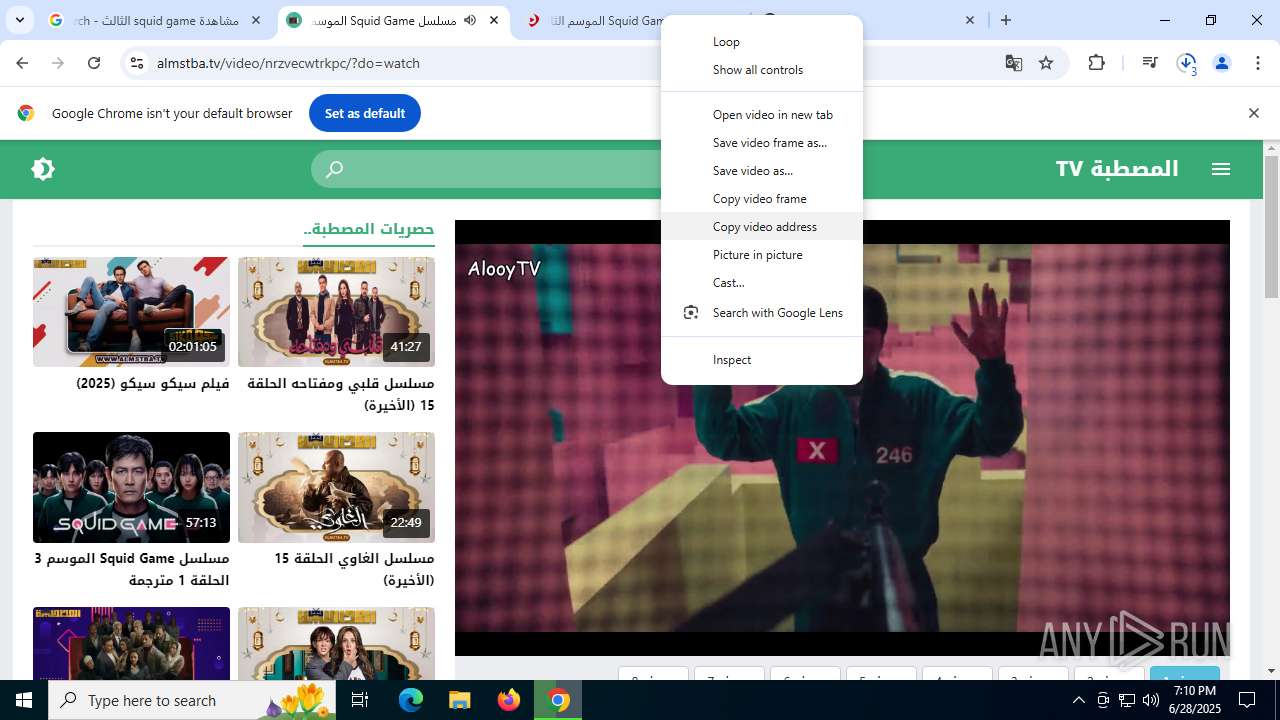Translate this page with Google Translate icon
The height and width of the screenshot is (720, 1280).
[1014, 63]
